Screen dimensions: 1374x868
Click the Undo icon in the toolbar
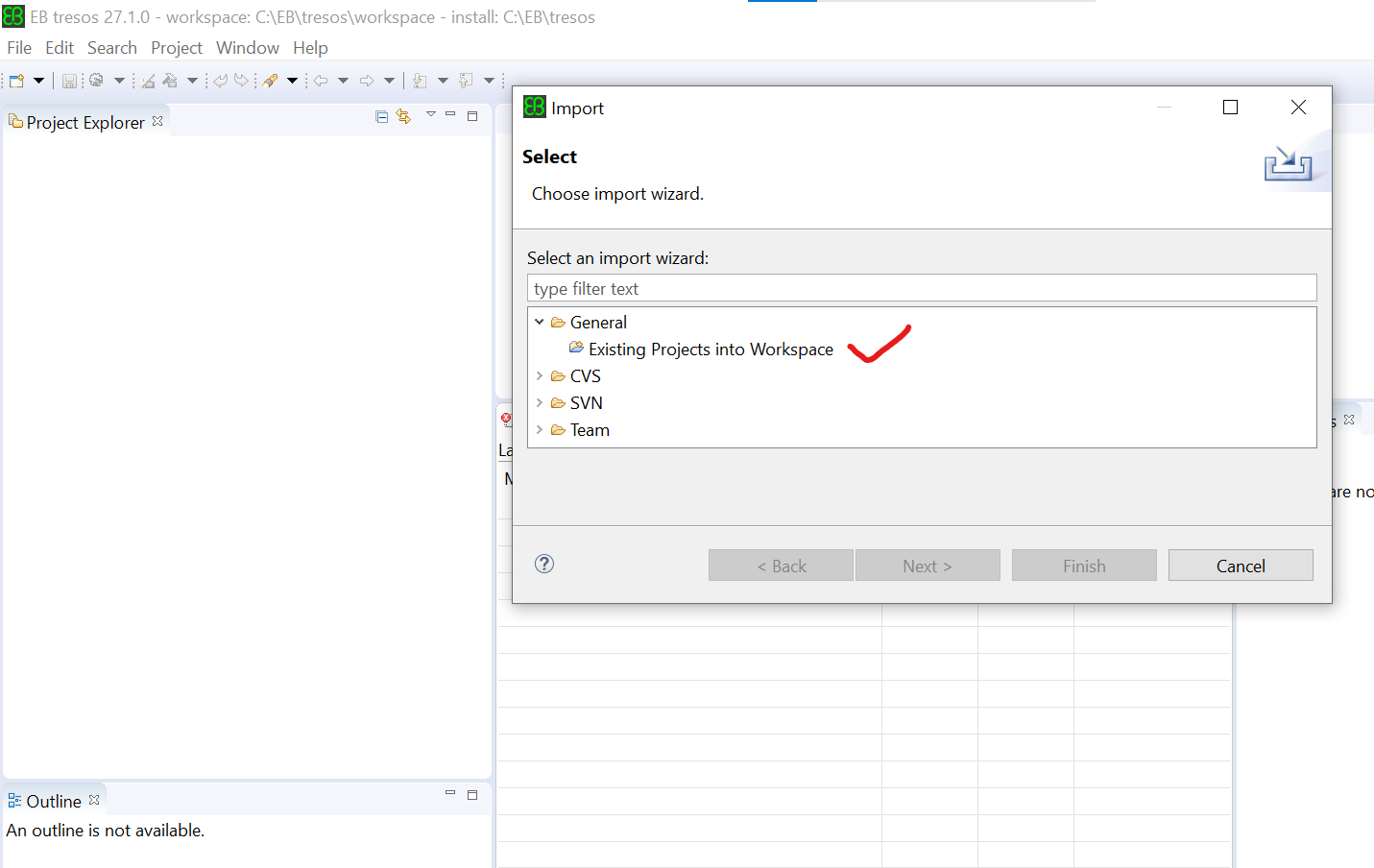coord(218,81)
